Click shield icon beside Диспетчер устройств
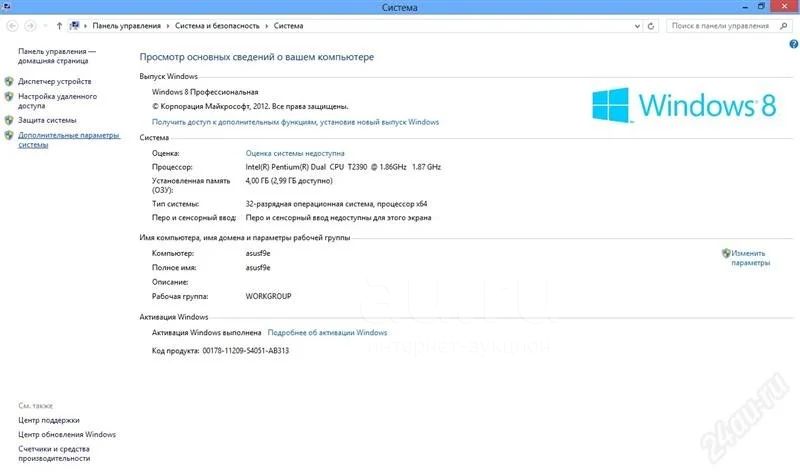The height and width of the screenshot is (475, 800). [x=9, y=81]
